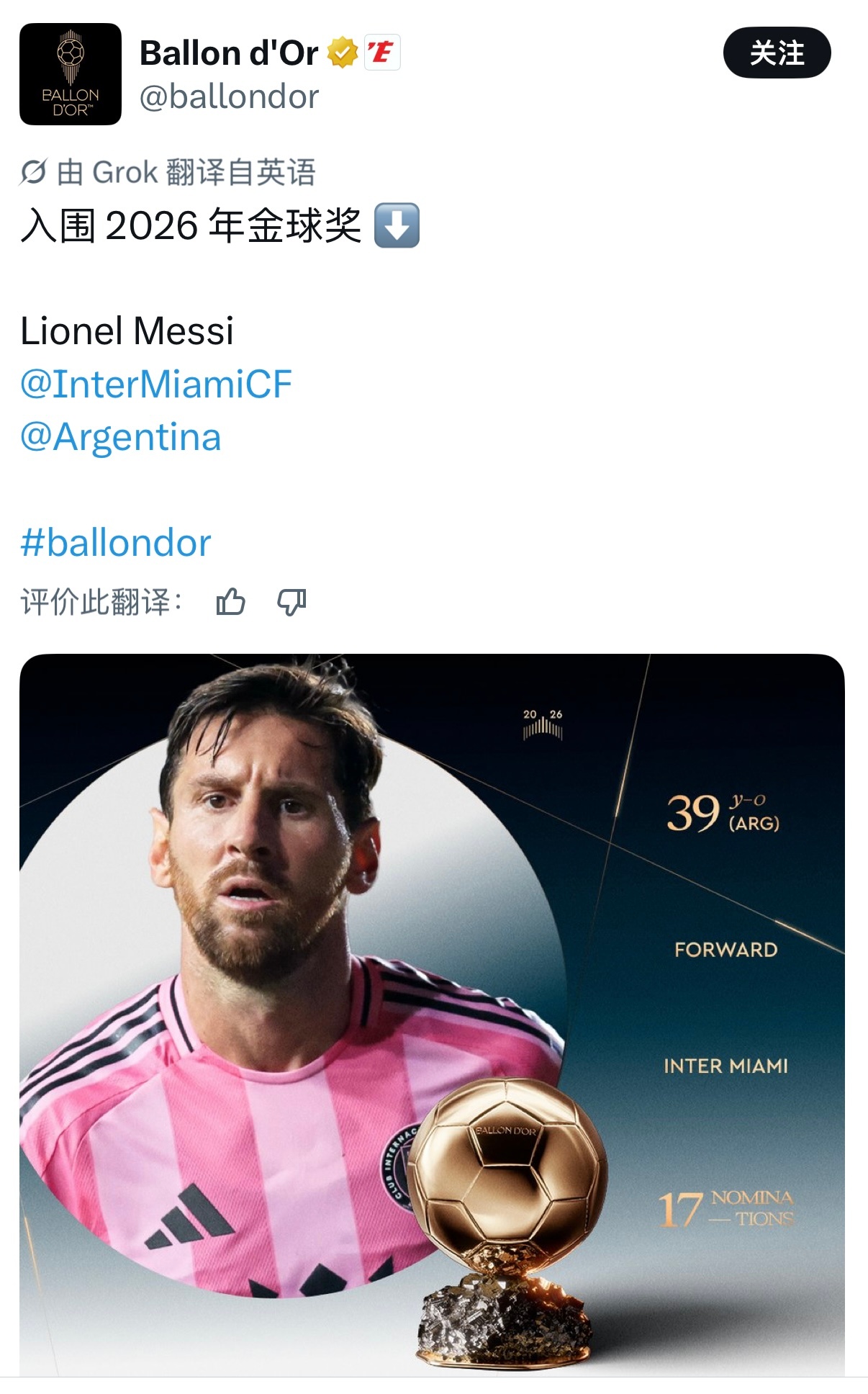The height and width of the screenshot is (1394, 868).
Task: Follow the account with the 关注 button
Action: pos(777,53)
